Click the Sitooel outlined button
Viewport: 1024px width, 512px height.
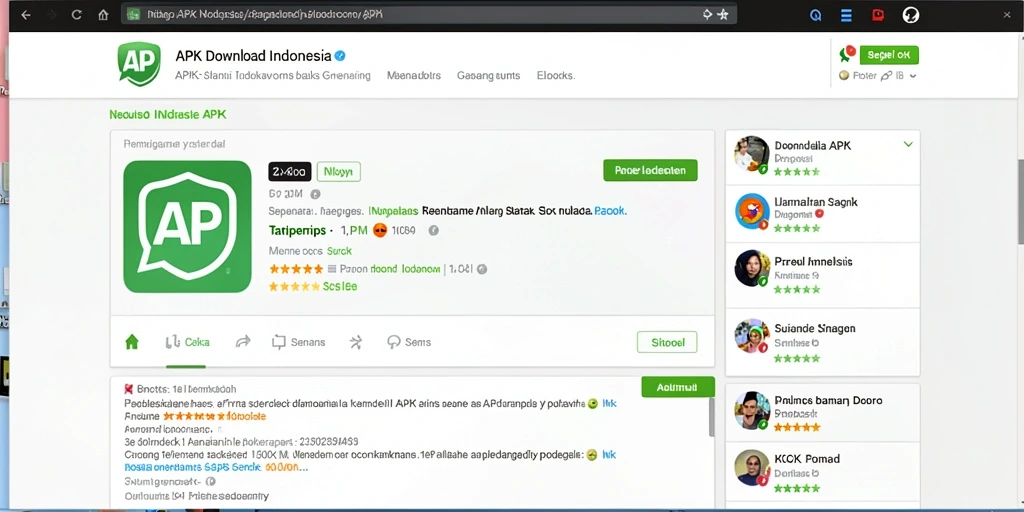coord(667,342)
